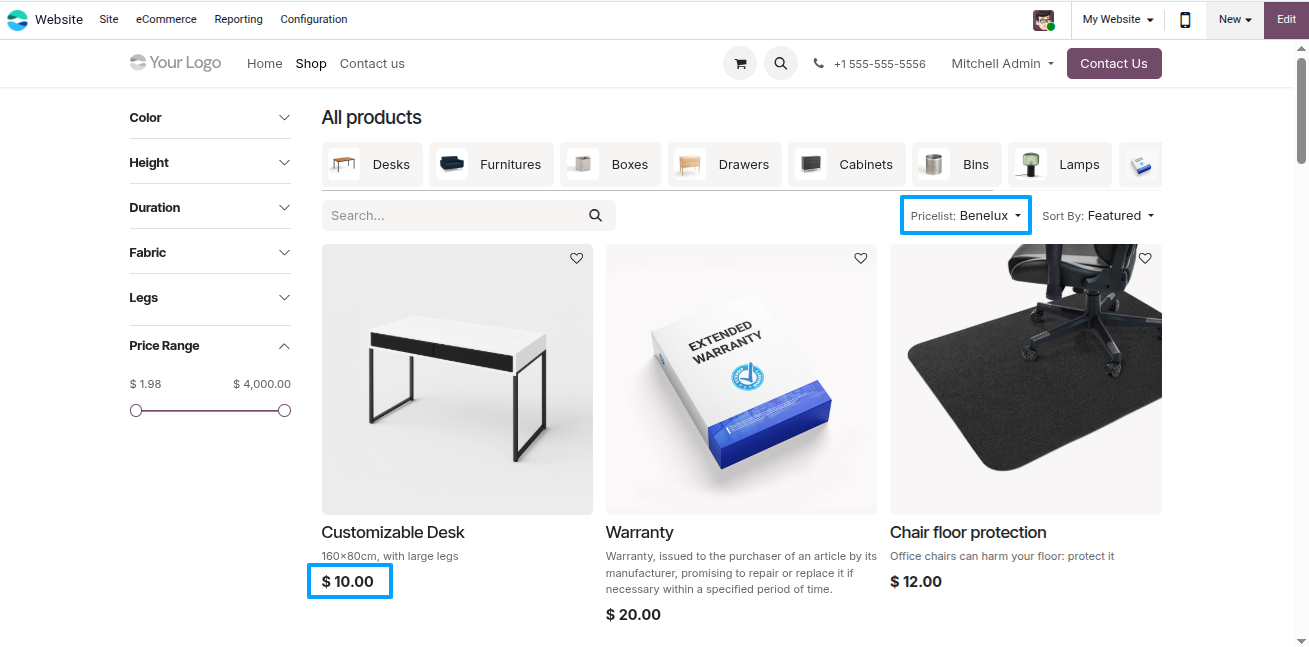Click the Contact Us button
The image size is (1309, 647).
click(1114, 63)
